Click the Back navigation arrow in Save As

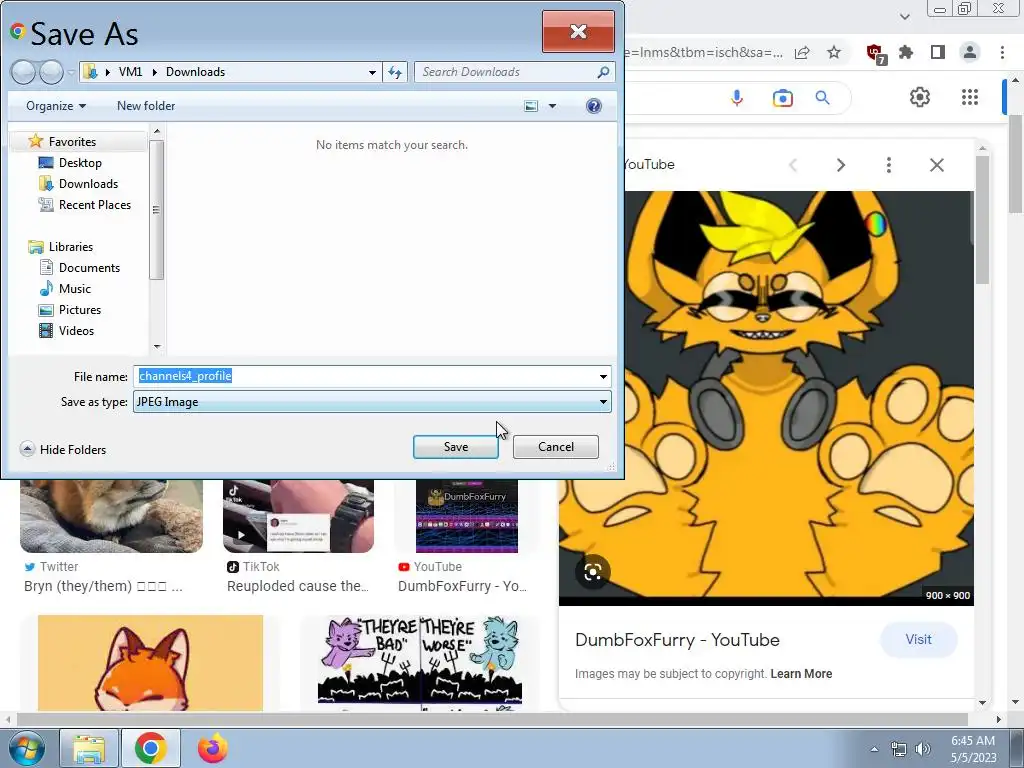[x=23, y=72]
